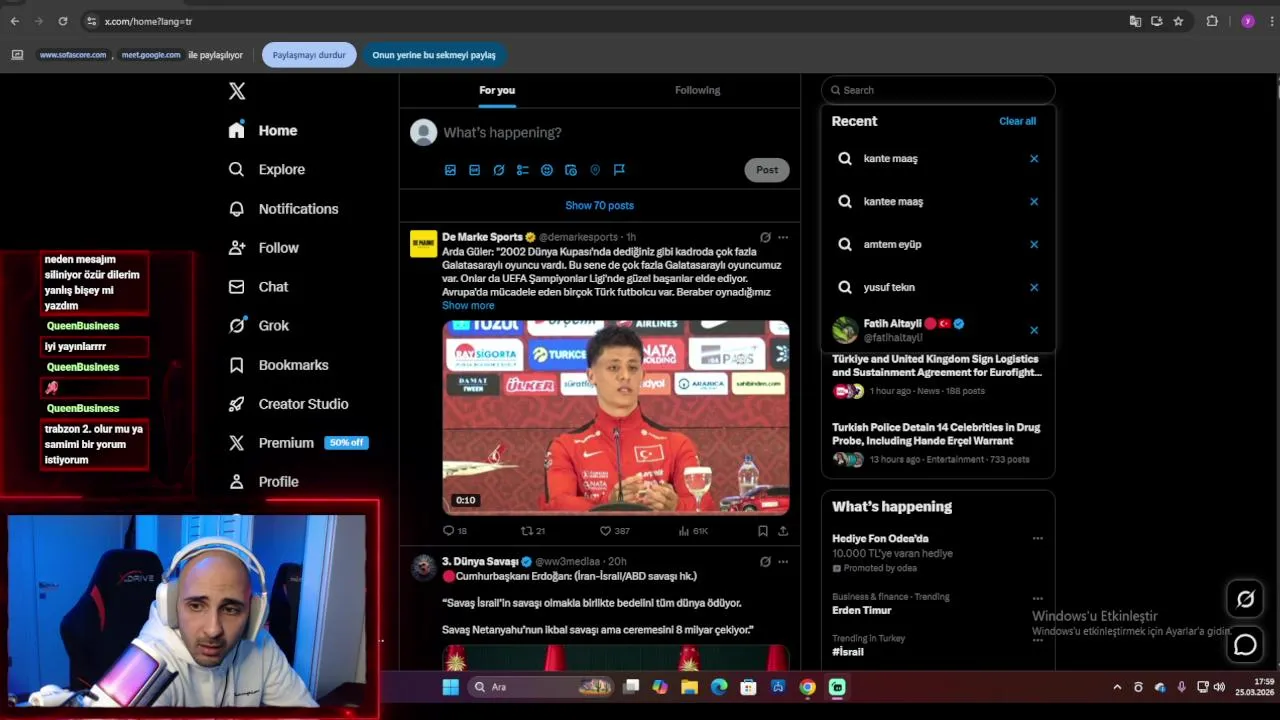Open more options on 3. Dünya Savaşı post
Viewport: 1280px width, 720px height.
pyautogui.click(x=783, y=562)
